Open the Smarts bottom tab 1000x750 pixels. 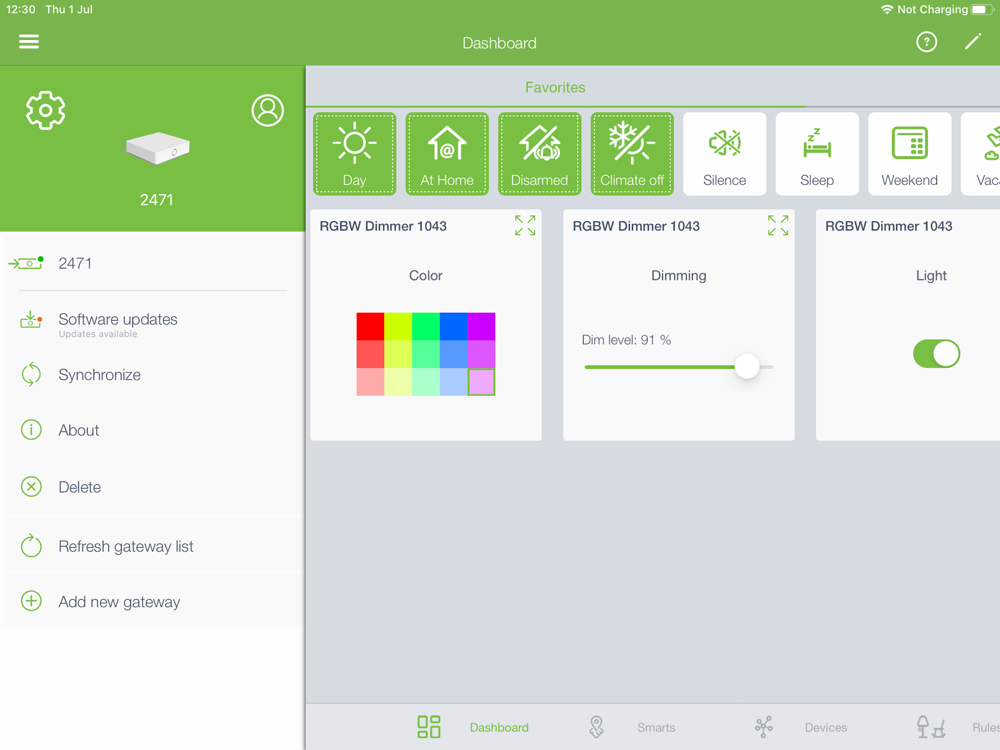[631, 727]
